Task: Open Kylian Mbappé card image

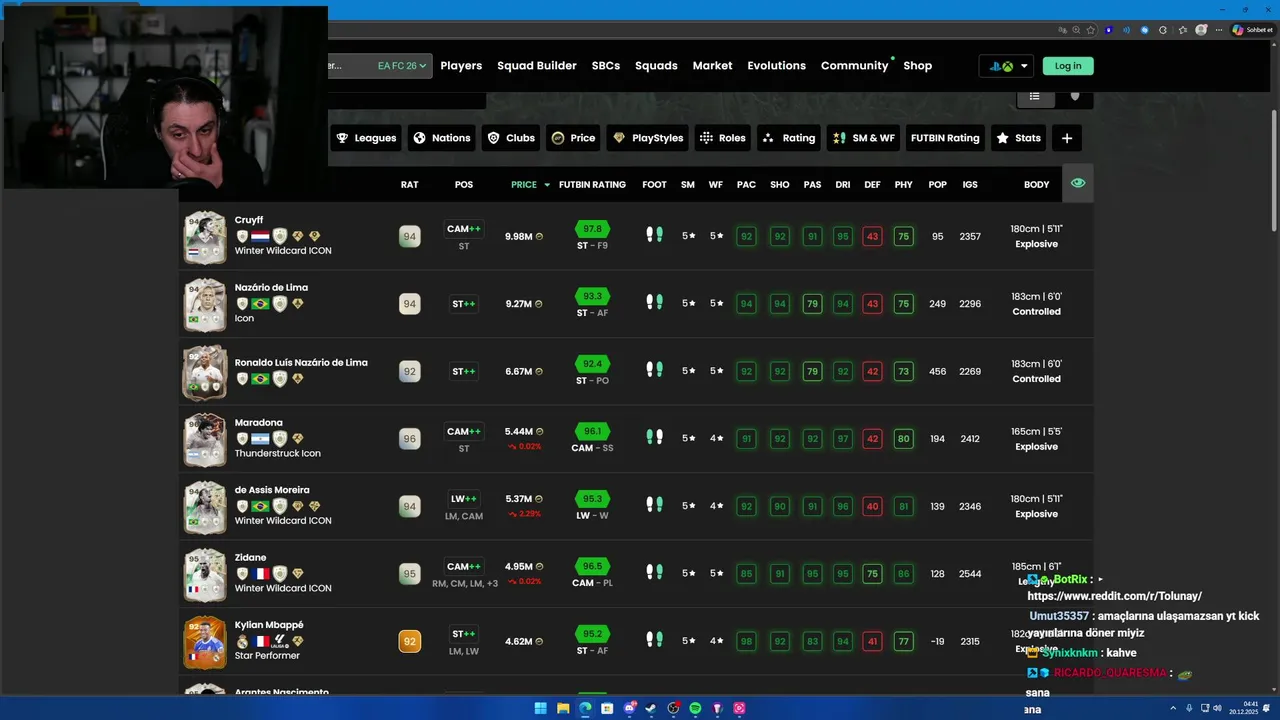Action: pyautogui.click(x=205, y=641)
